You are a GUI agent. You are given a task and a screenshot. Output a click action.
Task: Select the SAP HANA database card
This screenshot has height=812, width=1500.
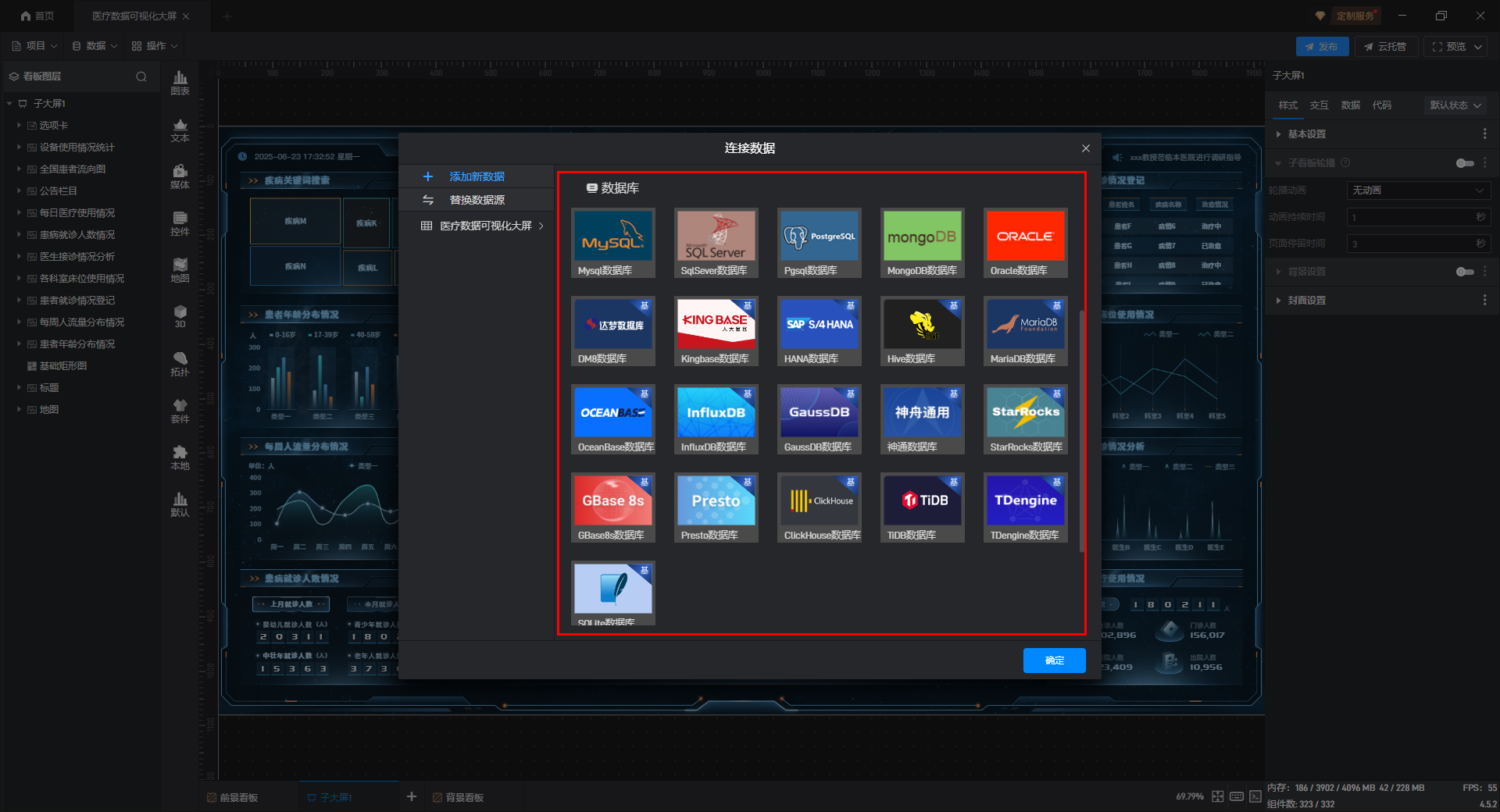tap(820, 331)
